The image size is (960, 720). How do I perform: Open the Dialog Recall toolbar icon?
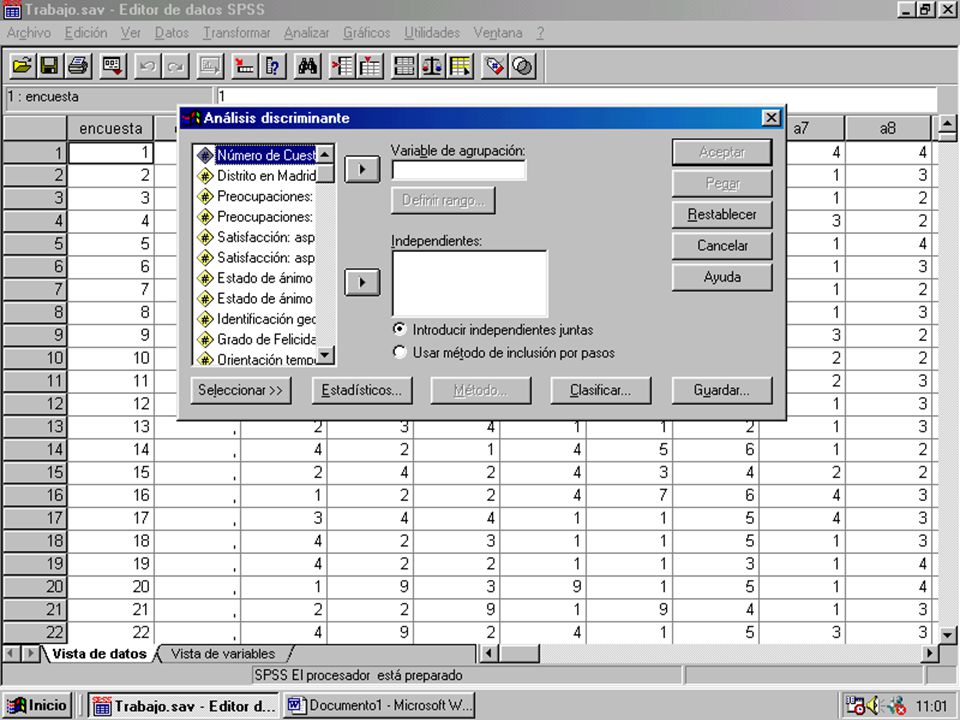[x=113, y=66]
